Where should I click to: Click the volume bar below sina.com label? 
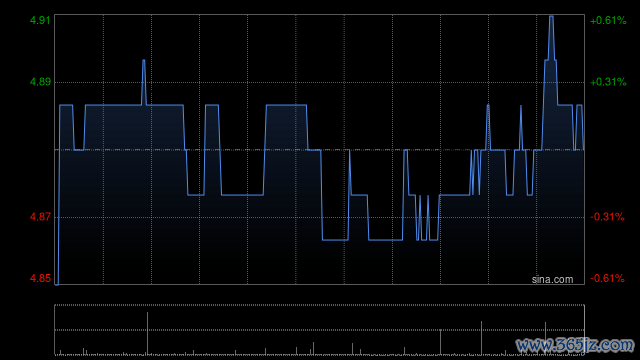[545, 338]
